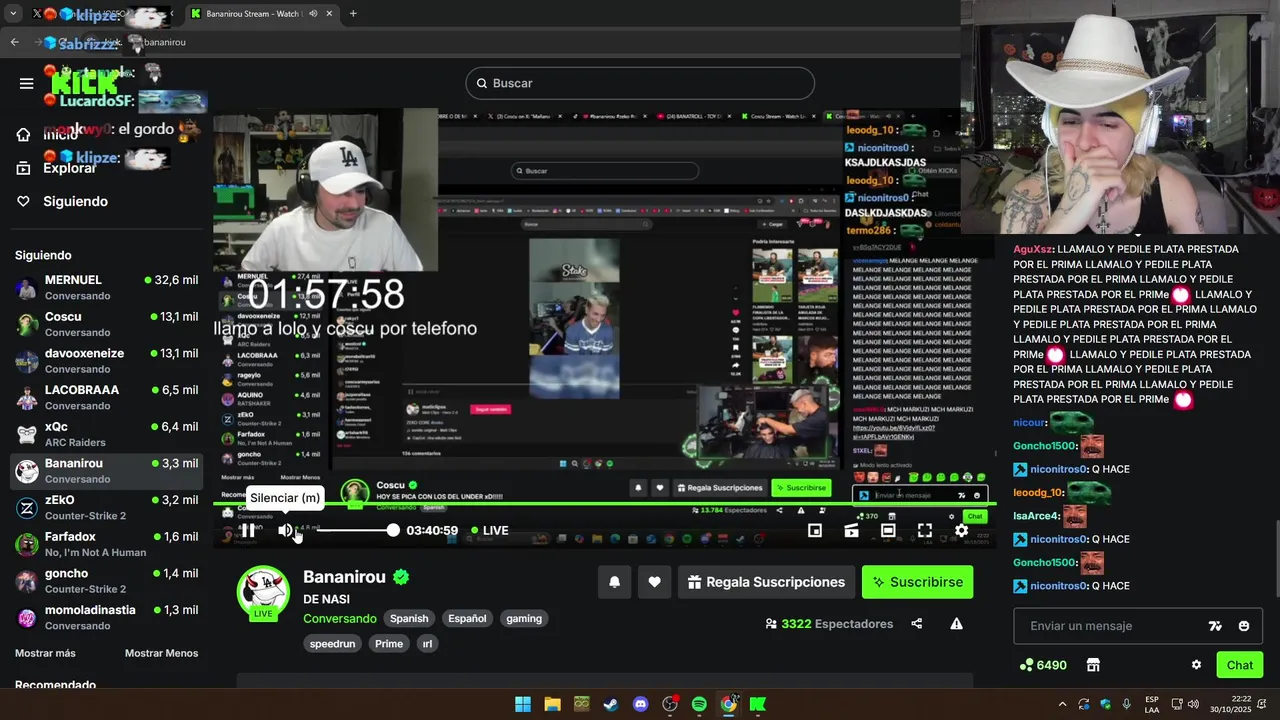This screenshot has height=720, width=1280.
Task: Open Discord from the taskbar
Action: [640, 704]
